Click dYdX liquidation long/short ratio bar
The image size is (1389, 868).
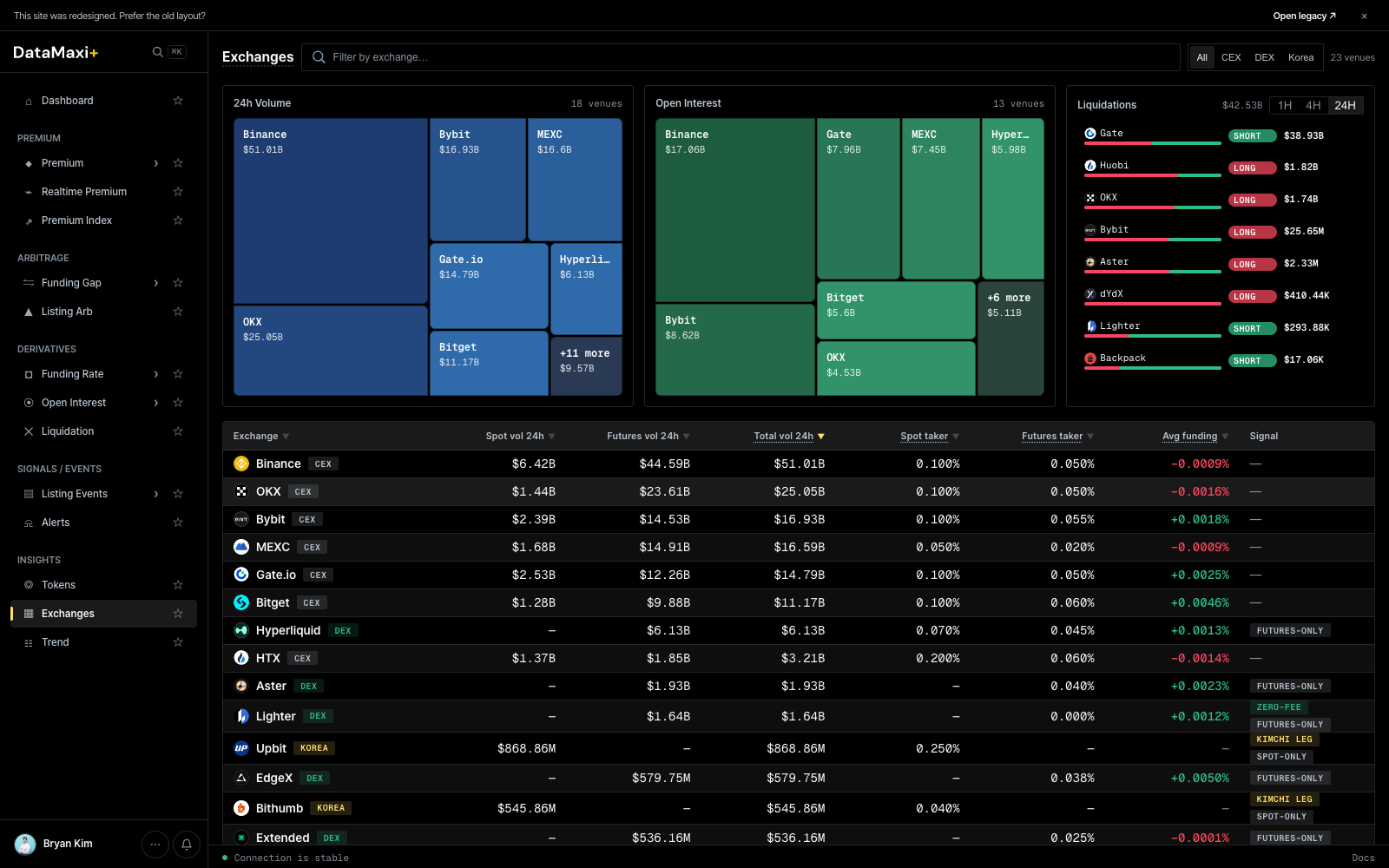[1153, 304]
